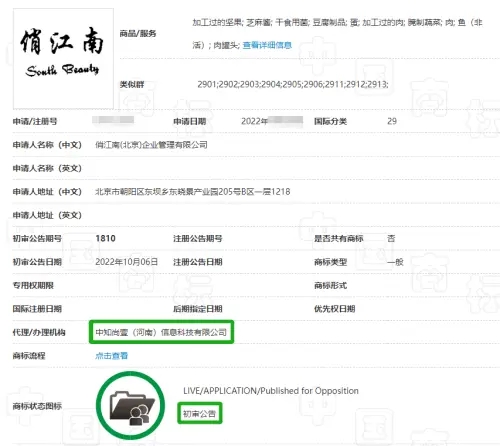Click the 初审公告日期 label
This screenshot has height=446, width=500.
(37, 262)
